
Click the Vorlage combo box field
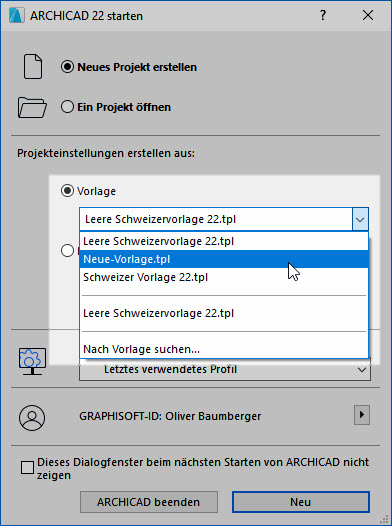[x=224, y=219]
